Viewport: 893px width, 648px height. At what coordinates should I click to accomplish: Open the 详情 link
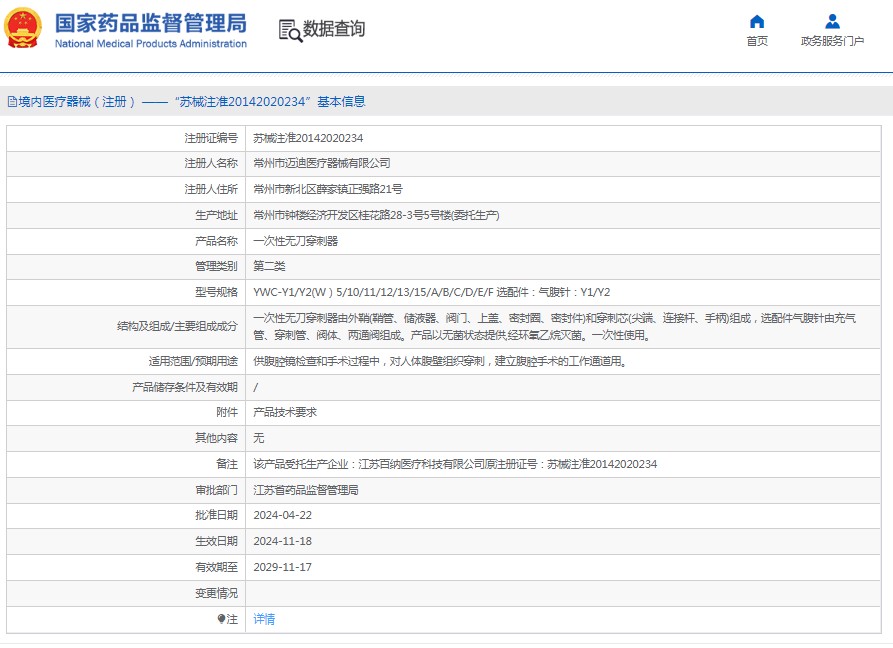[264, 619]
